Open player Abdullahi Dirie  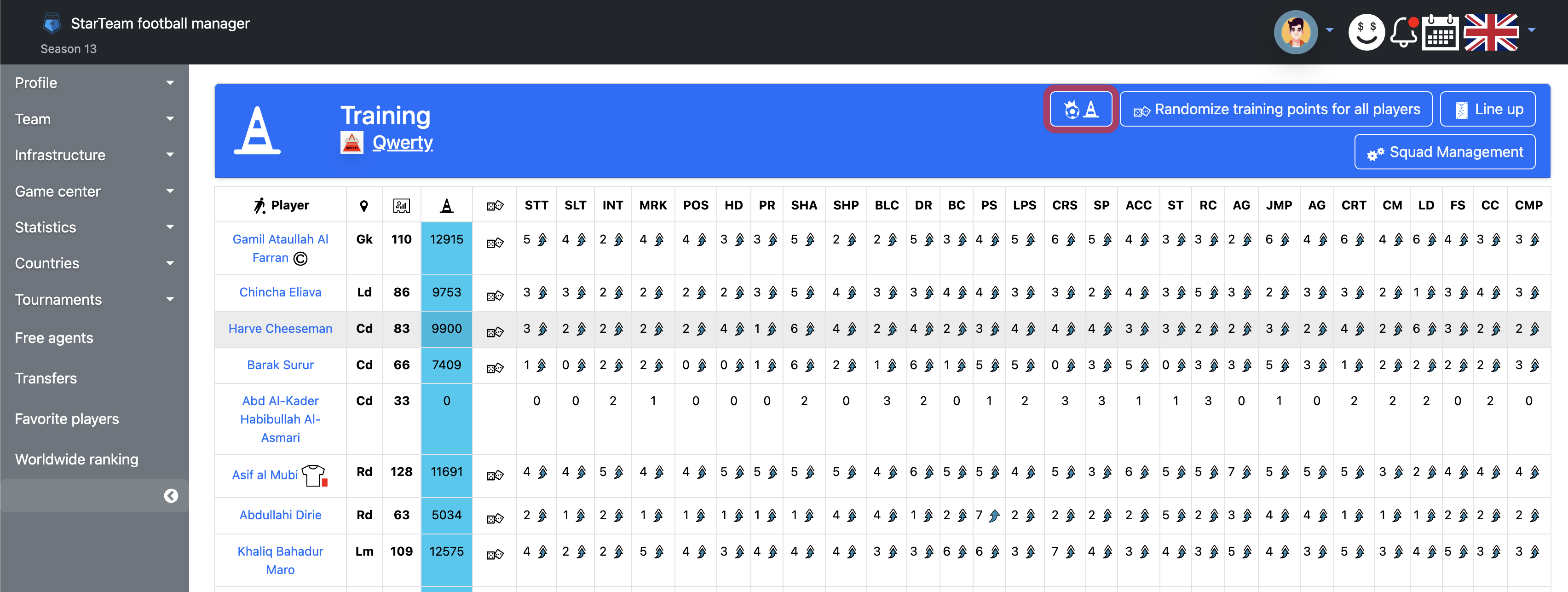[x=280, y=515]
